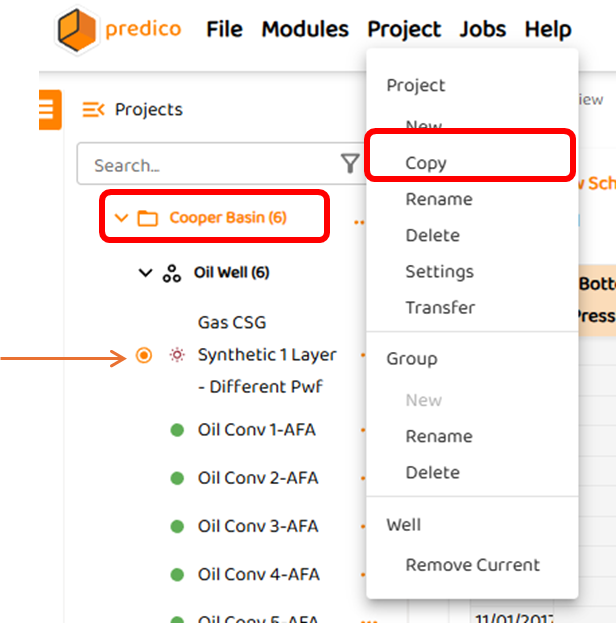Open the Cooper Basin more-options dots
The image size is (616, 623).
pyautogui.click(x=359, y=220)
